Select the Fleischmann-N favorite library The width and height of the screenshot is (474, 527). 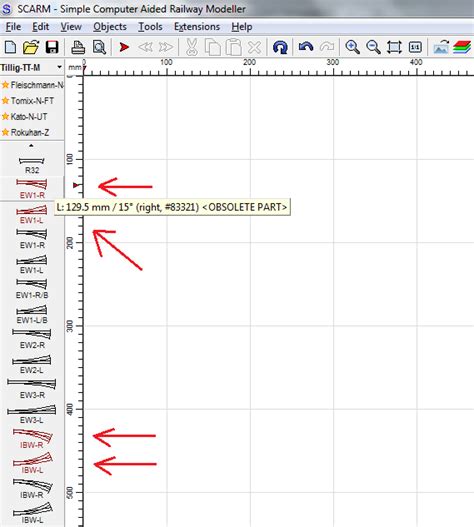click(32, 85)
